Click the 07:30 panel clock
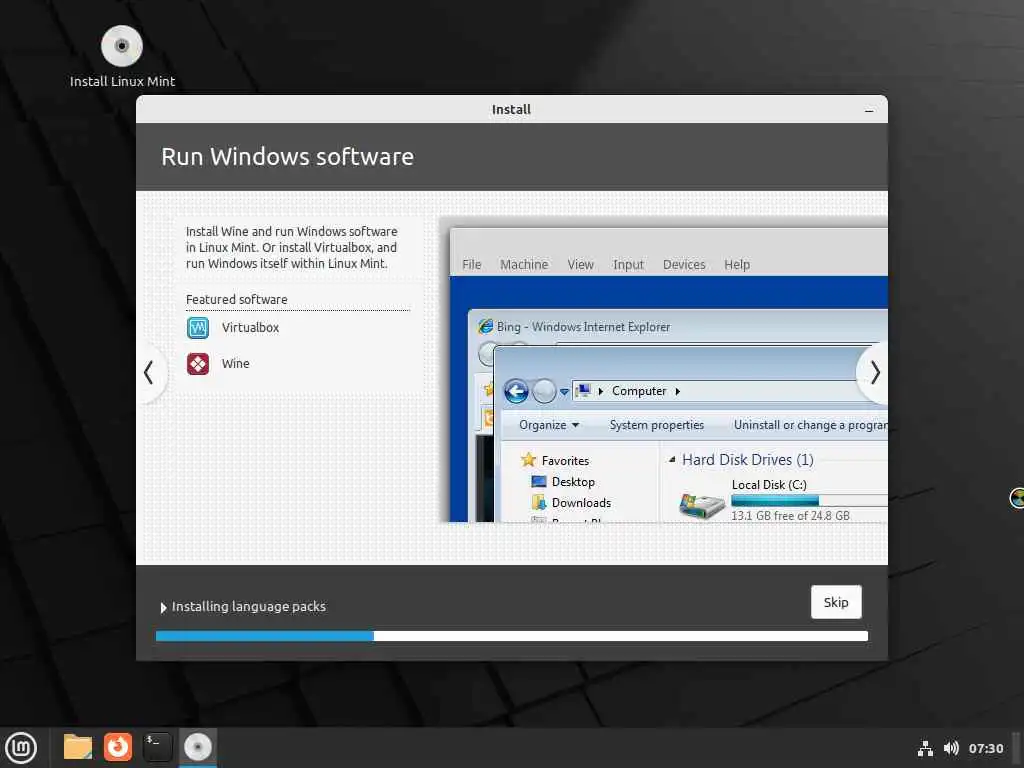The width and height of the screenshot is (1024, 768). pos(985,748)
